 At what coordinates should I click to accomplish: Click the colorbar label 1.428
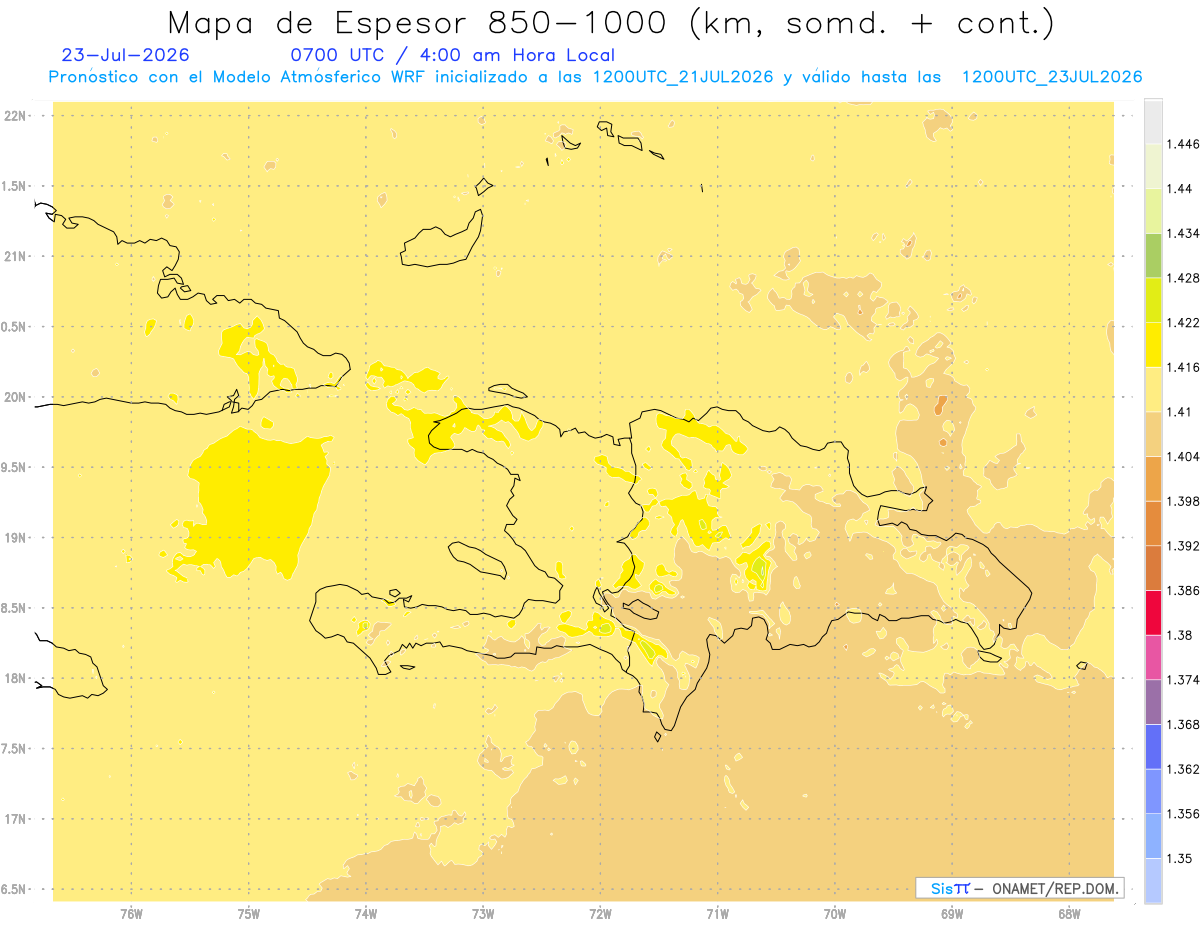[x=1183, y=278]
